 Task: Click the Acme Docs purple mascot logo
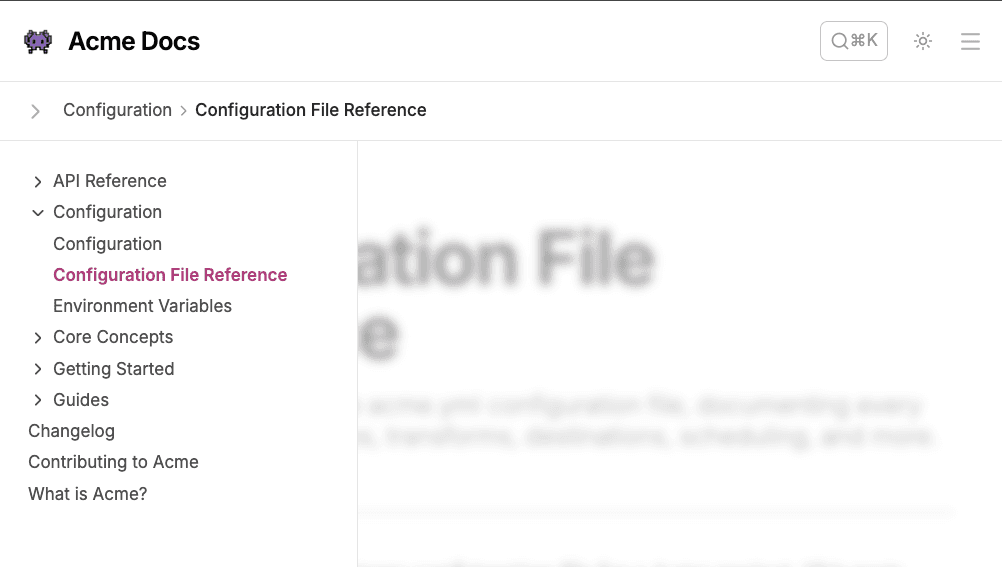coord(38,41)
